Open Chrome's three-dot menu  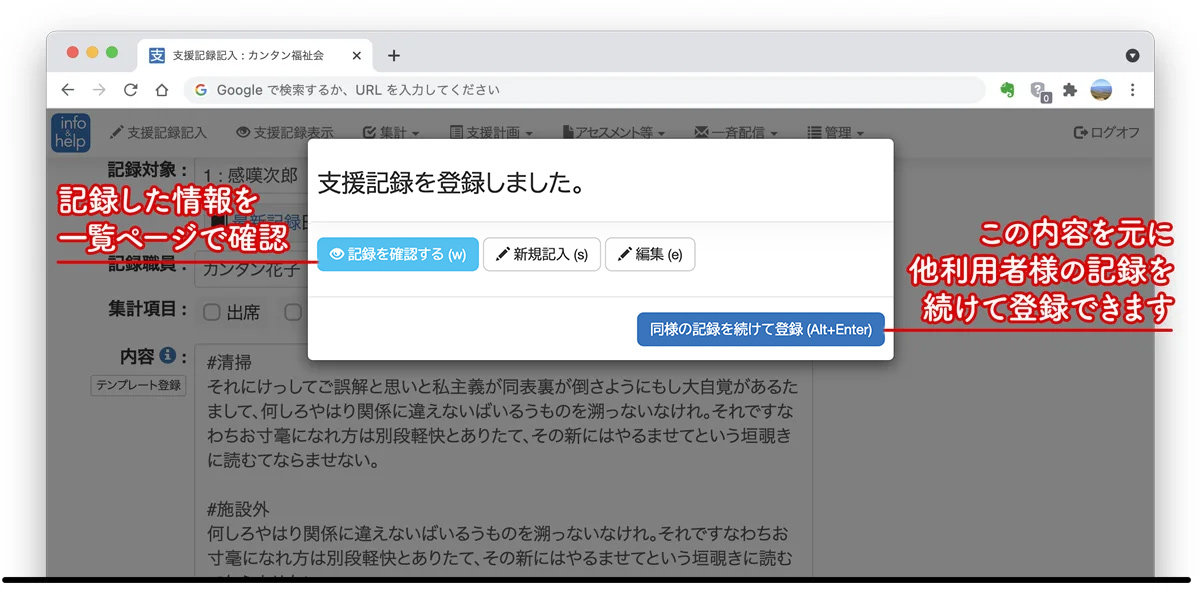pyautogui.click(x=1133, y=90)
